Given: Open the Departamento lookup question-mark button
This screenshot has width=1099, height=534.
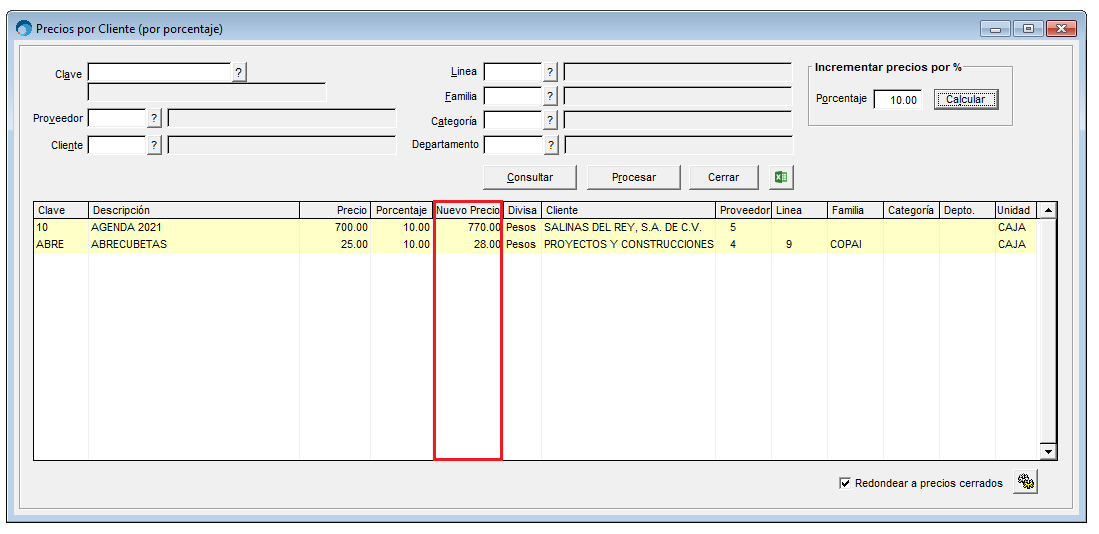Looking at the screenshot, I should point(551,145).
